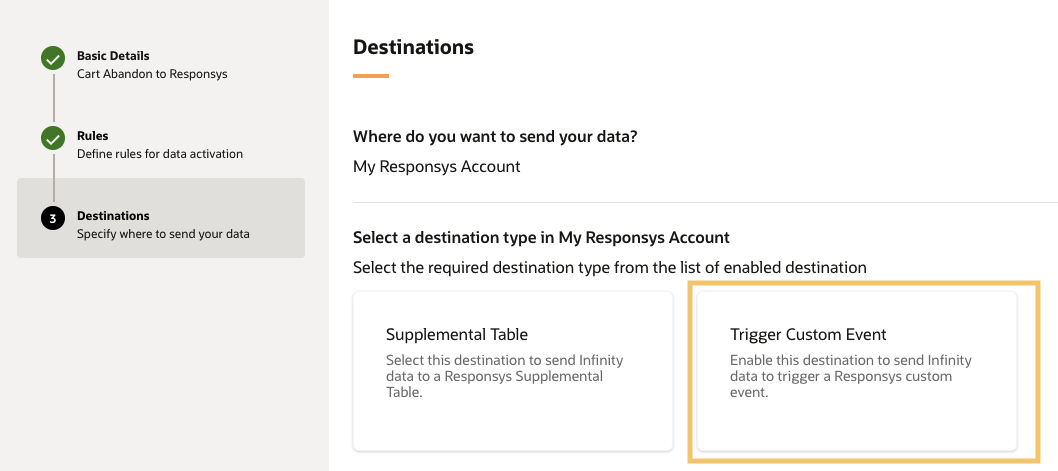The width and height of the screenshot is (1058, 471).
Task: Click the step 3 number circle icon
Action: (x=53, y=219)
